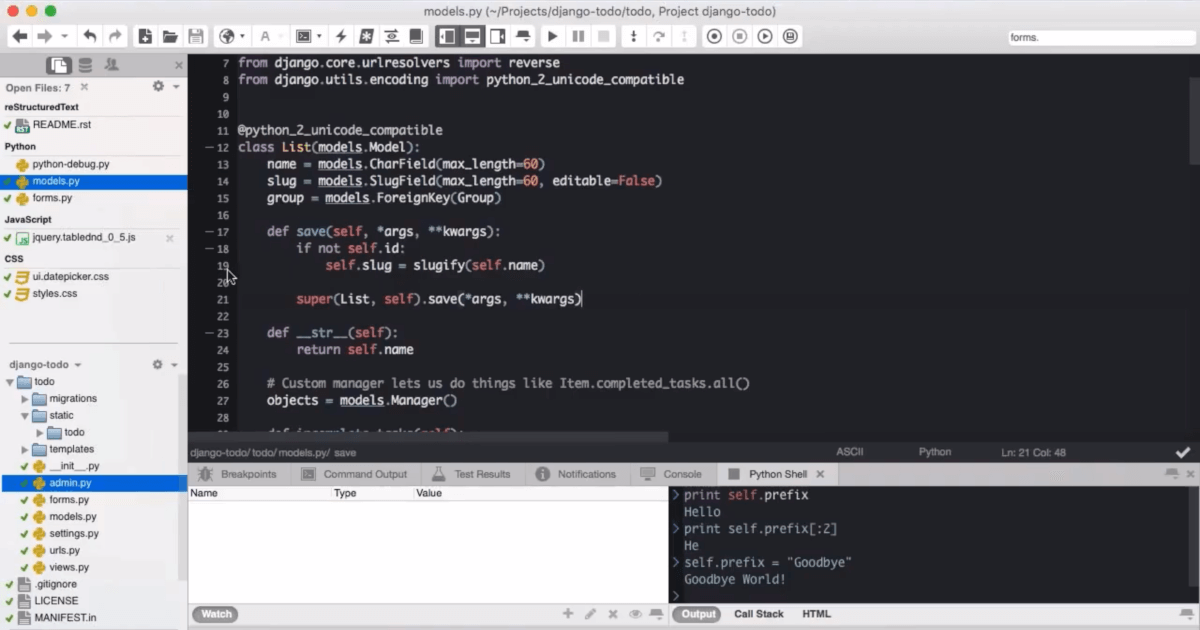Start recording a macro
Image resolution: width=1200 pixels, height=630 pixels.
[714, 36]
